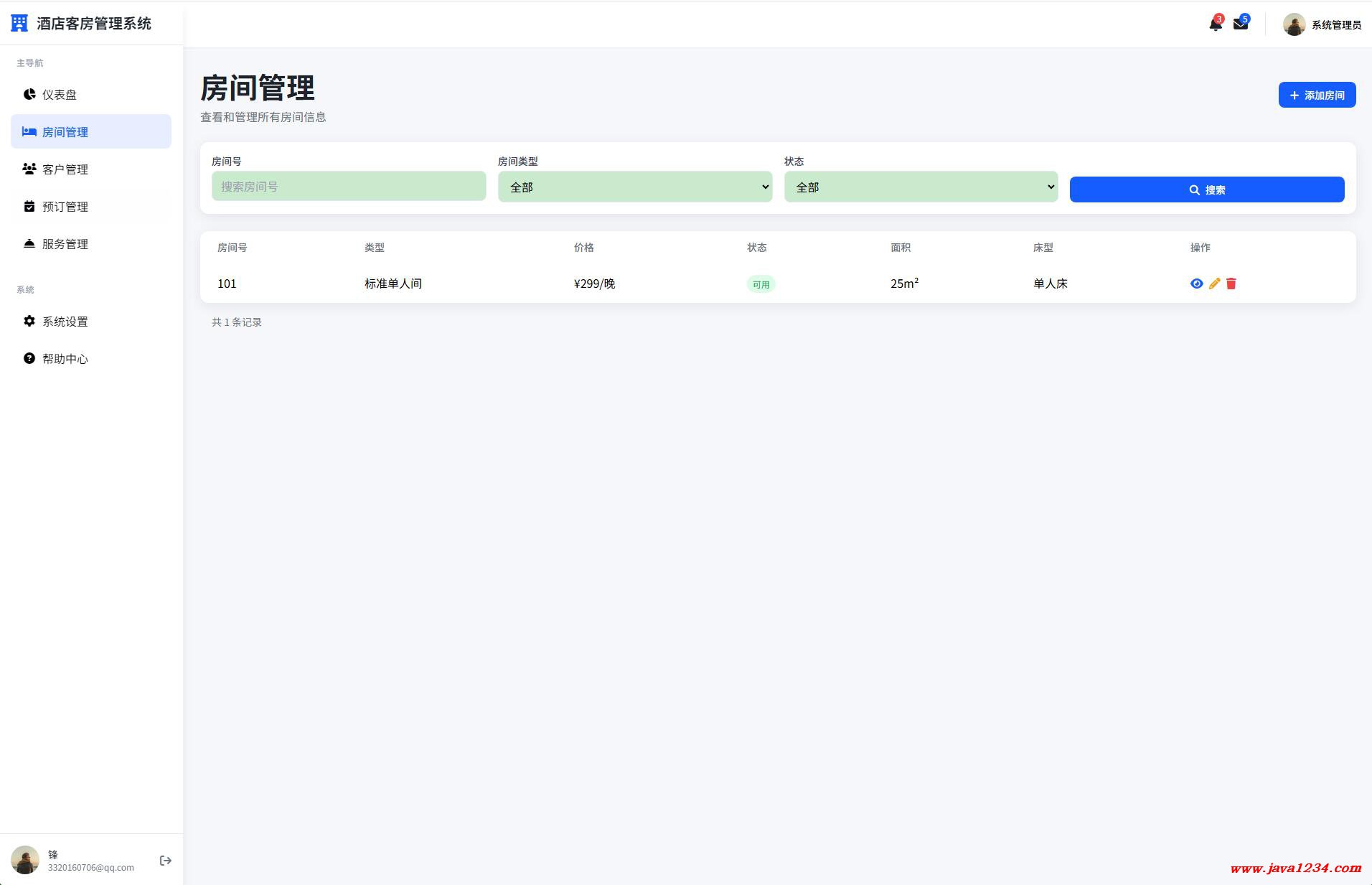
Task: Expand the 状态 filter dropdown
Action: 921,187
